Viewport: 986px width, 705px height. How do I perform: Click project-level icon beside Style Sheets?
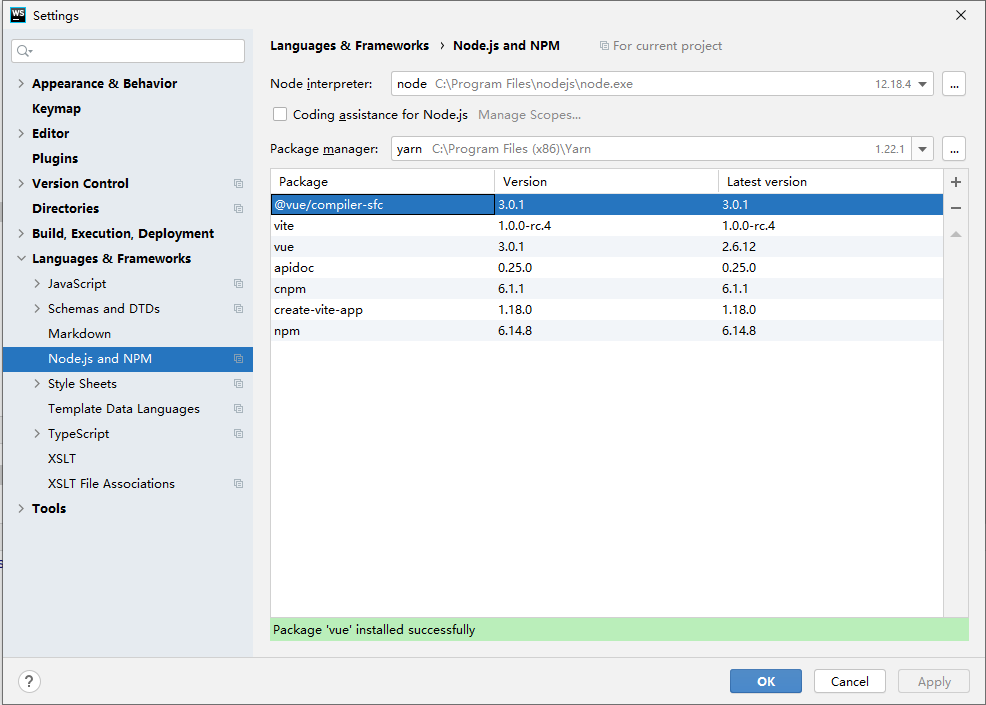pyautogui.click(x=238, y=384)
